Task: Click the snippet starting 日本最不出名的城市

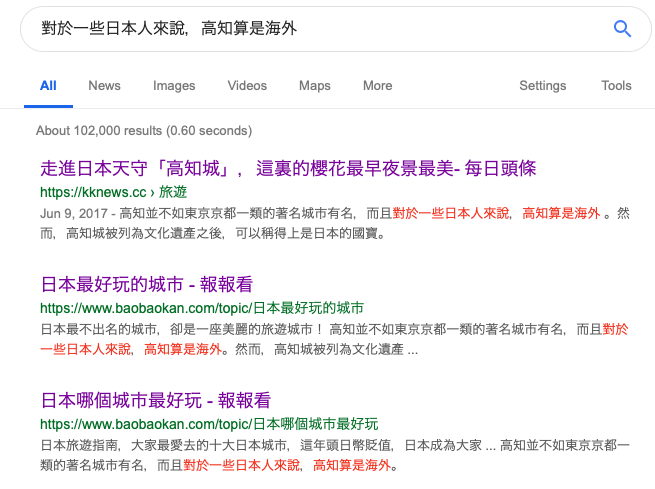Action: tap(334, 339)
